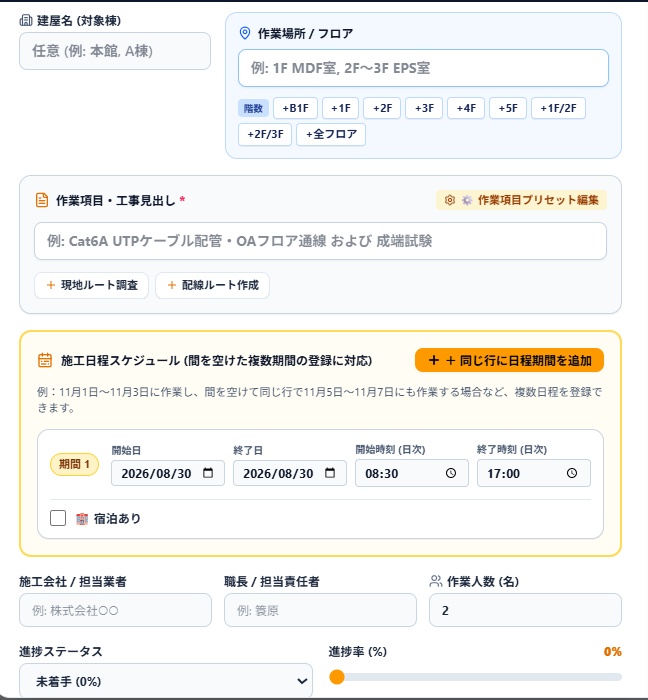Screen dimensions: 648x700
Task: Open the date picker icon for 終了日
Action: click(x=330, y=473)
